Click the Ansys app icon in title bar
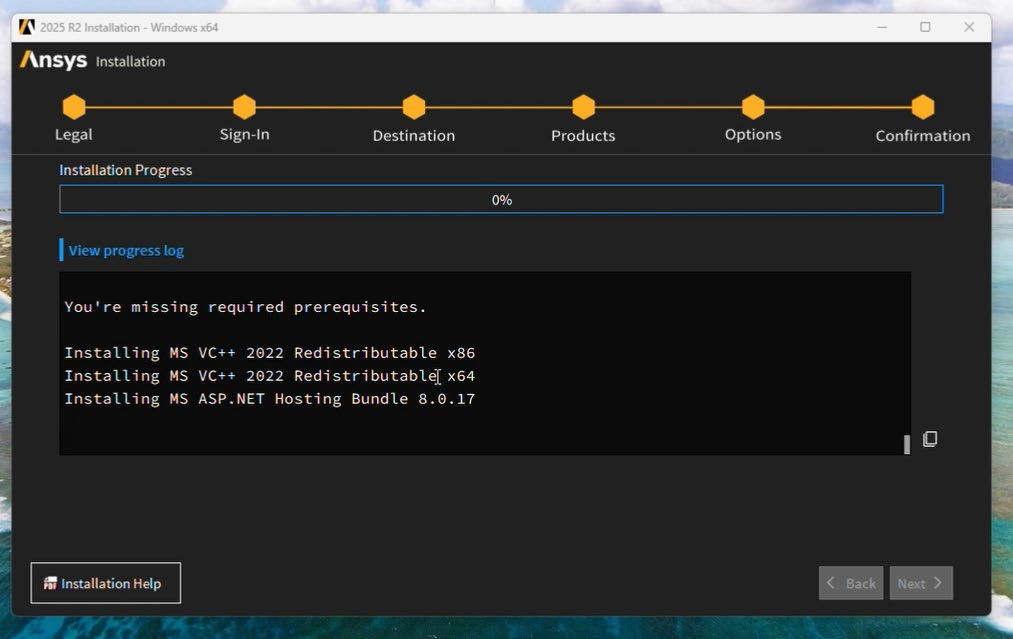Viewport: 1013px width, 639px height. pos(27,27)
